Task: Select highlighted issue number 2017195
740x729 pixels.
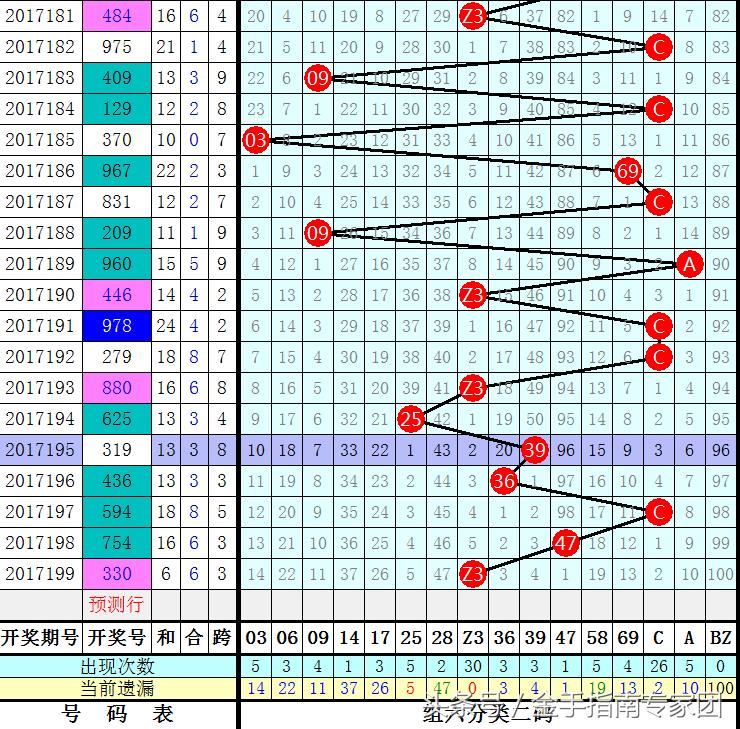Action: (40, 450)
